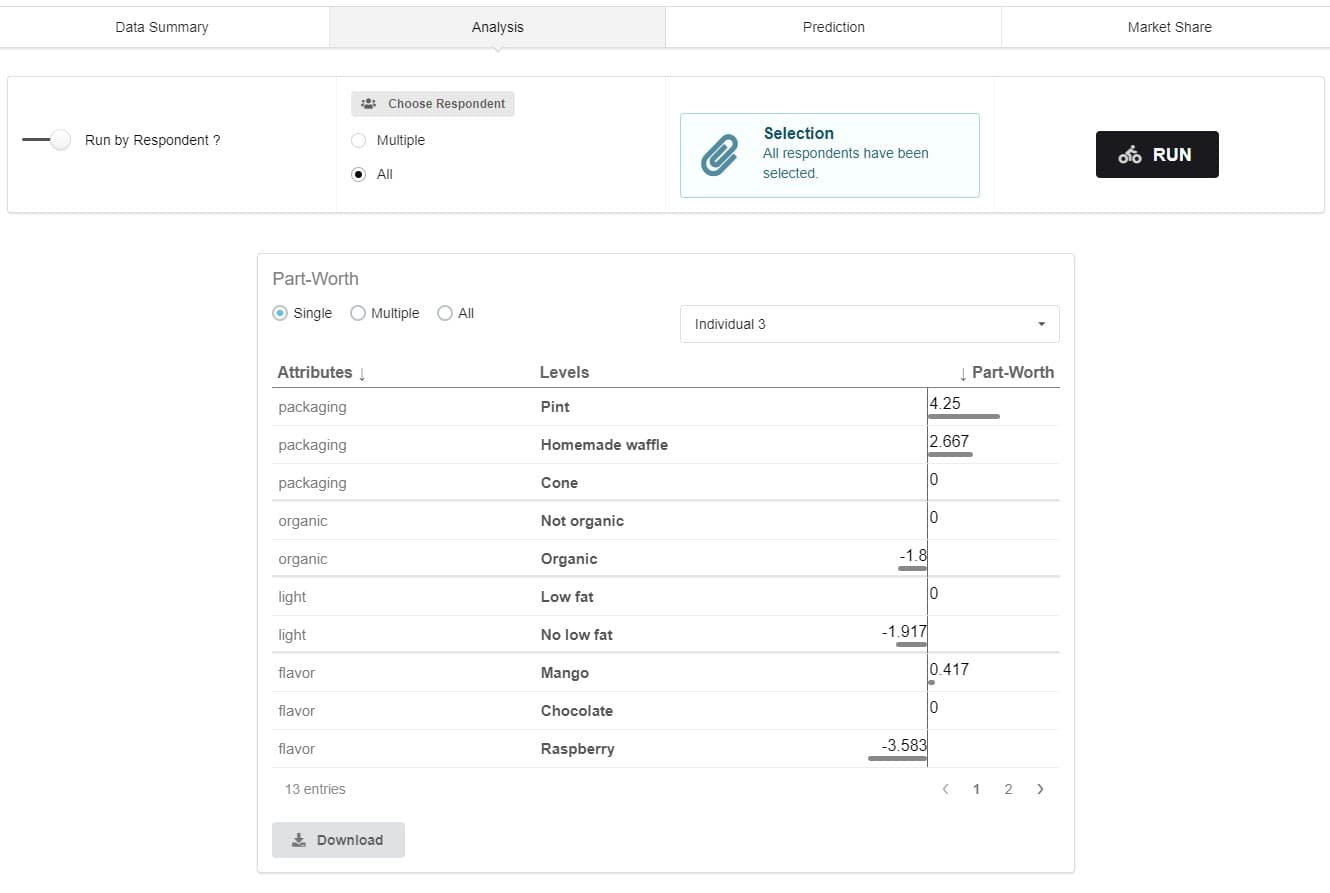Viewport: 1330px width, 893px height.
Task: Click the Download button
Action: point(338,840)
